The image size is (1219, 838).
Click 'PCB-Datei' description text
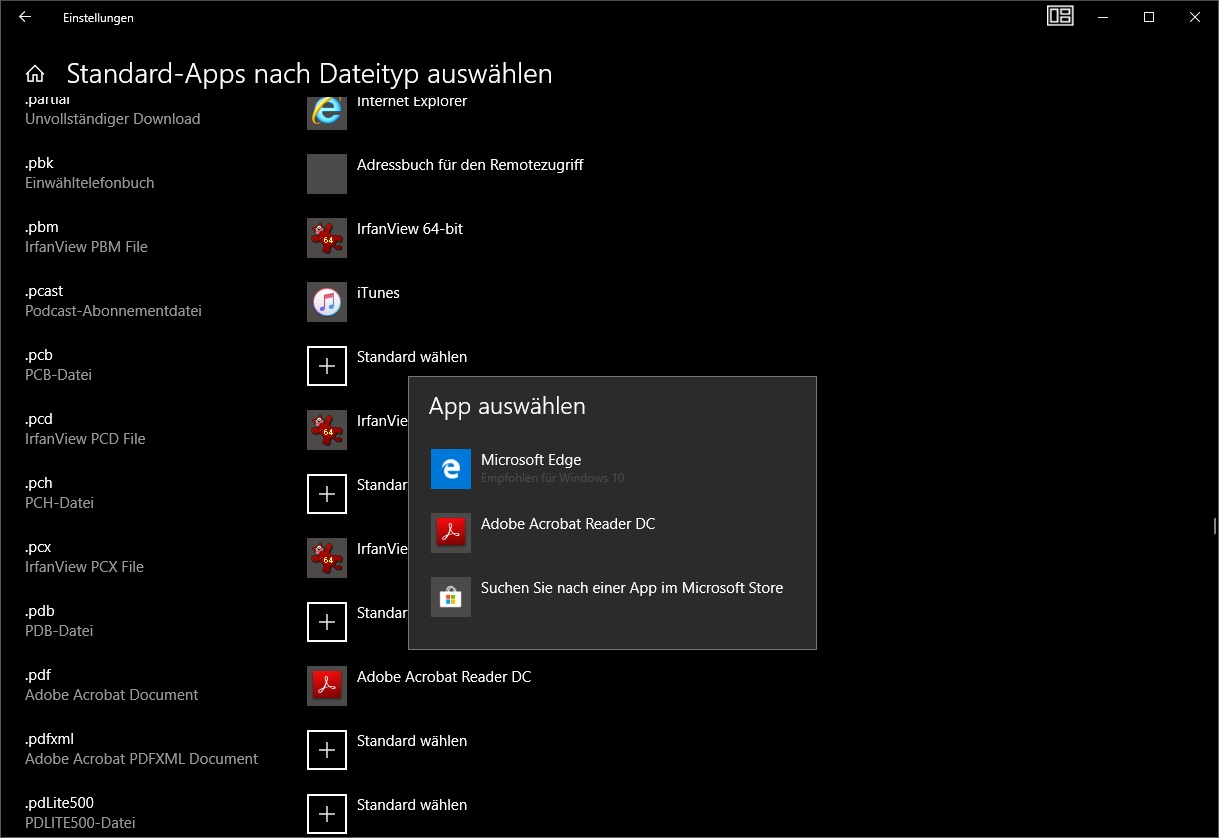[58, 375]
